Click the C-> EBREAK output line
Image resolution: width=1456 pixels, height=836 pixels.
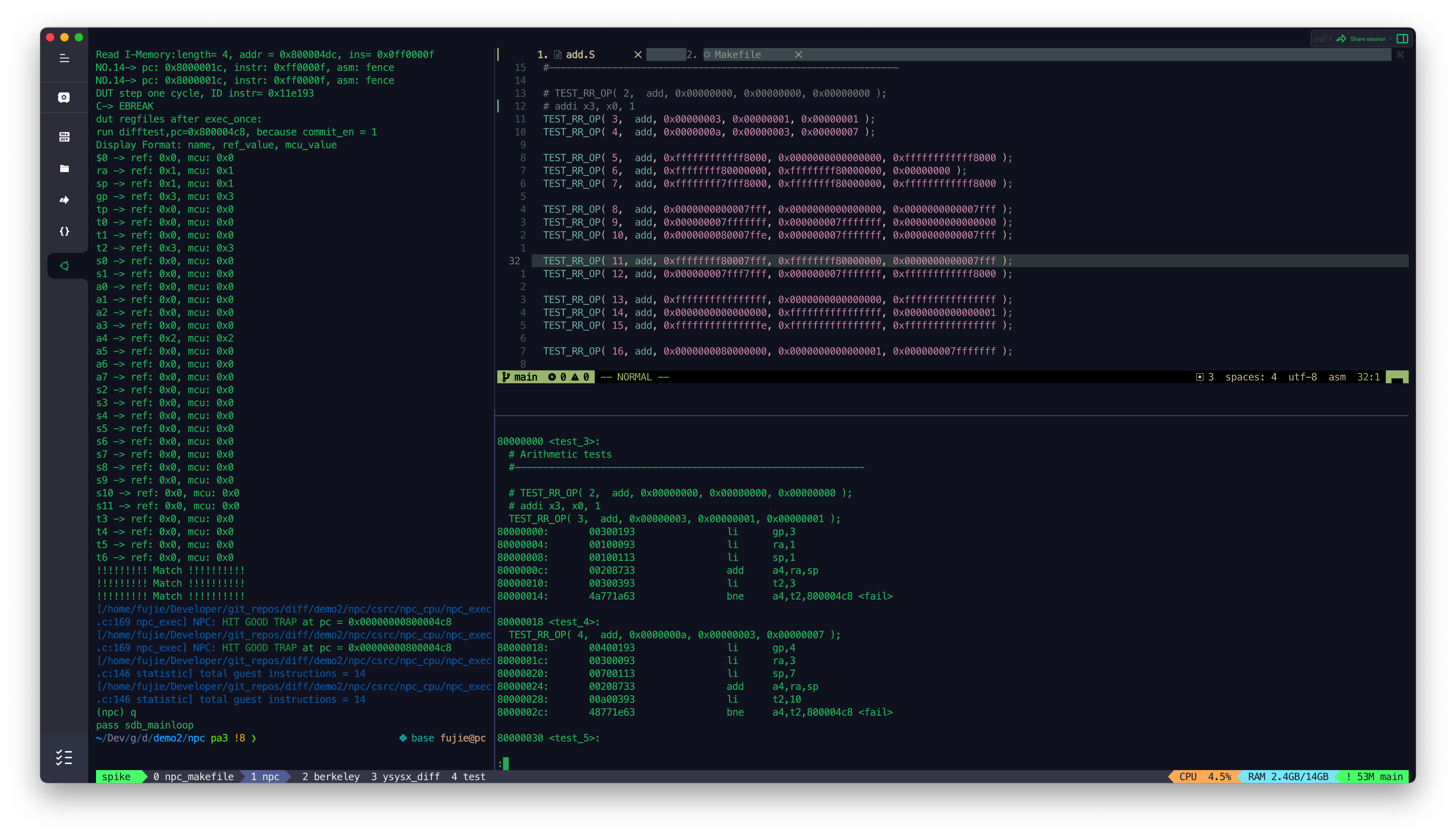pyautogui.click(x=125, y=106)
